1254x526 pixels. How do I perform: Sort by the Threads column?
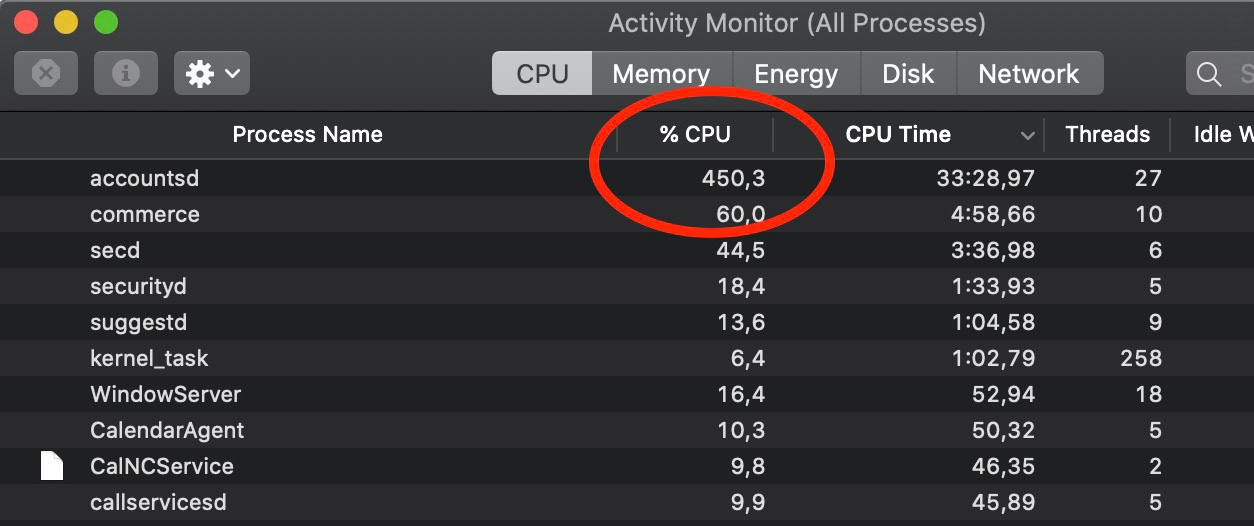coord(1107,135)
